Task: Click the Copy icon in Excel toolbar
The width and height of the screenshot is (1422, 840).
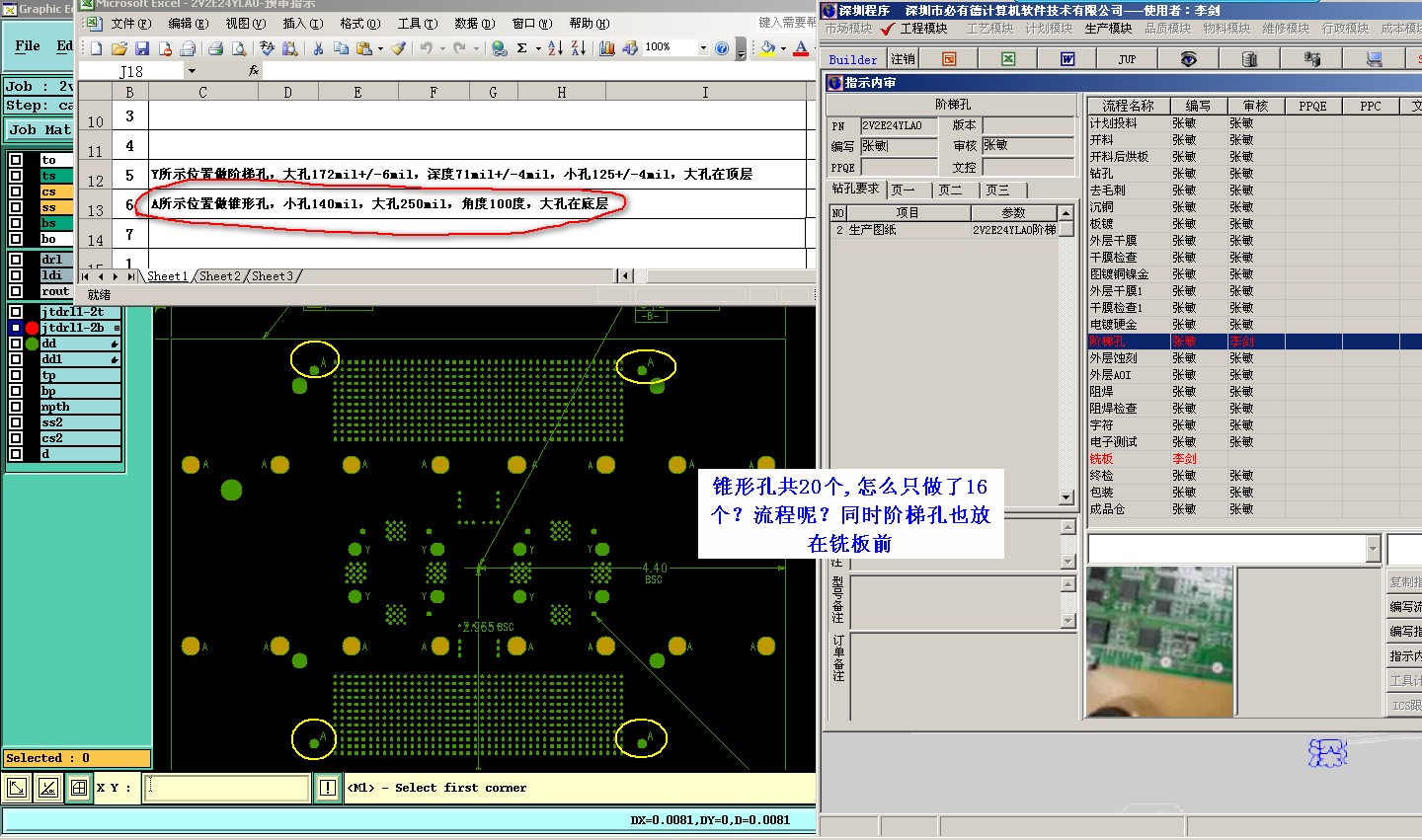Action: coord(341,47)
